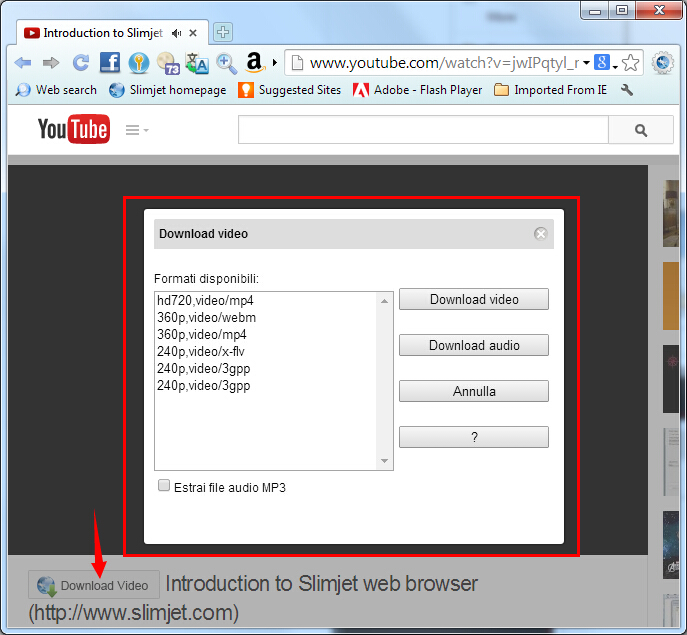Go back with the back arrow
The width and height of the screenshot is (687, 635).
(23, 63)
